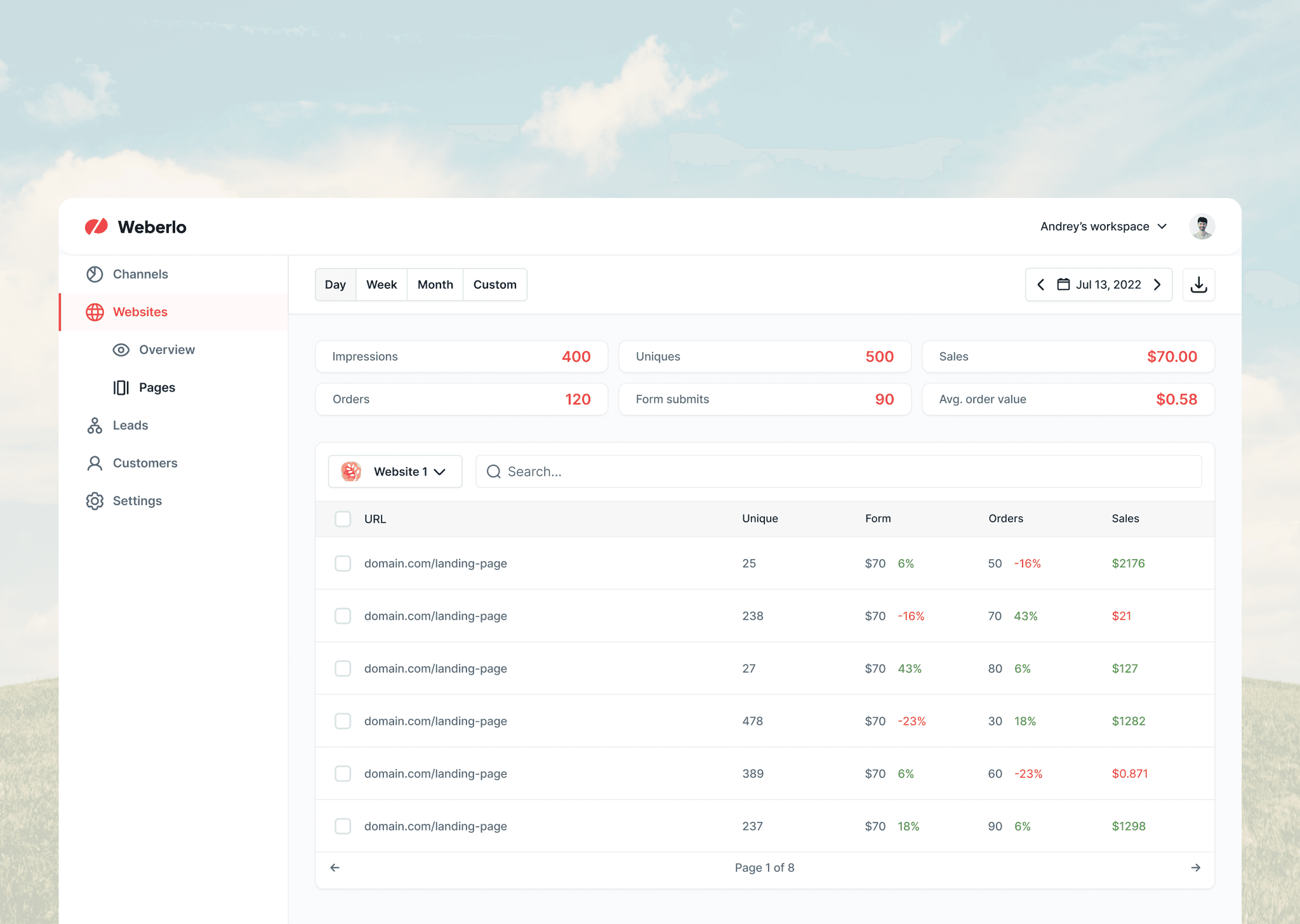Switch to the Week tab

[381, 285]
